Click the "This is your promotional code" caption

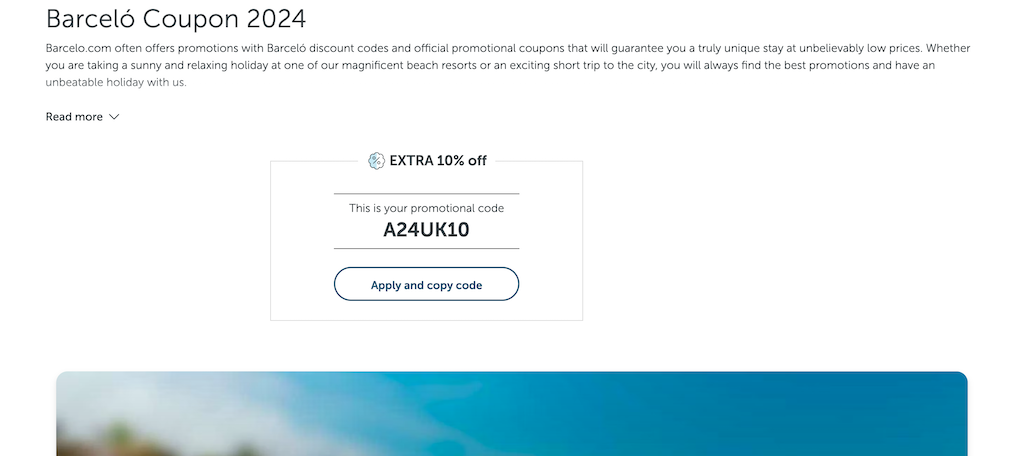pyautogui.click(x=426, y=208)
